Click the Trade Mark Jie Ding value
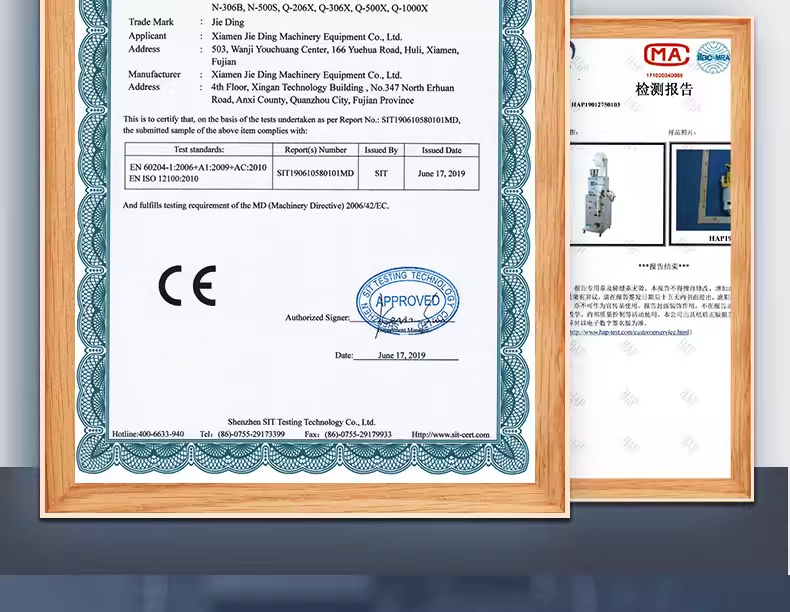 [229, 22]
